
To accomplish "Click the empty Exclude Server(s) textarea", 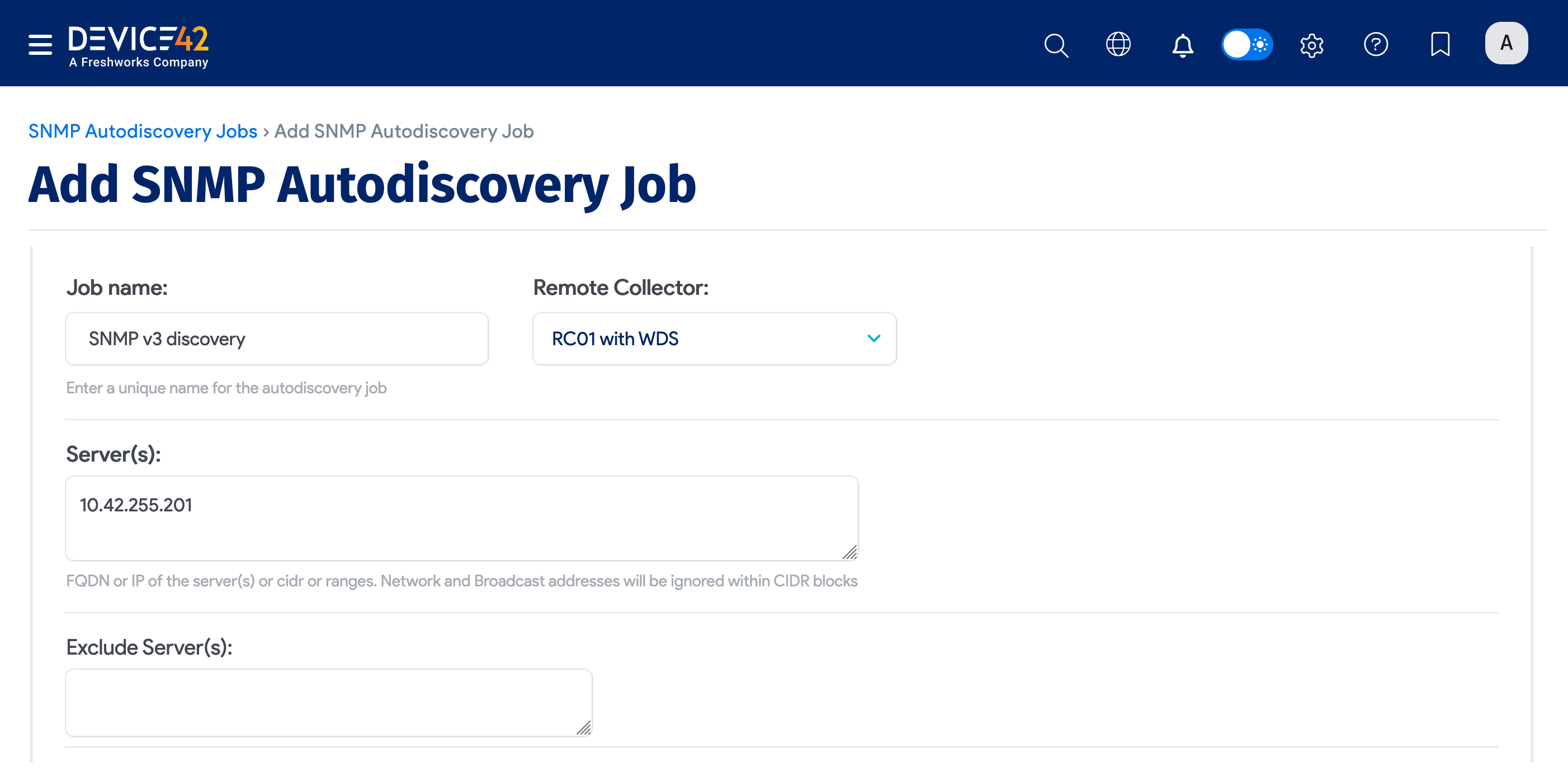I will tap(329, 702).
